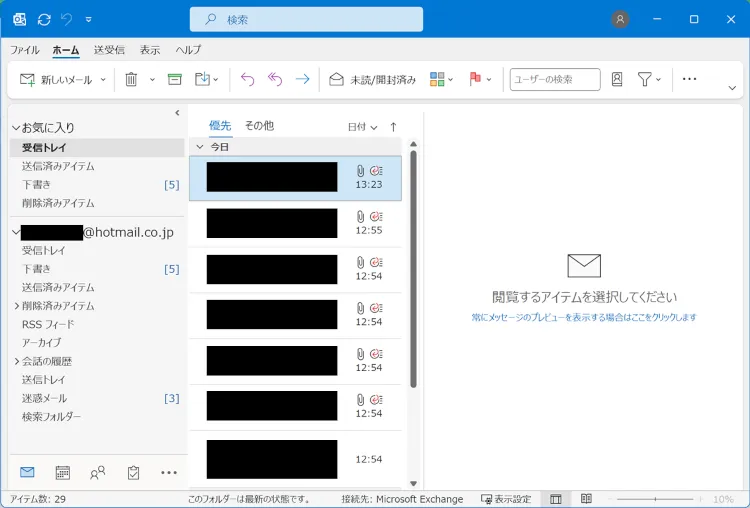The height and width of the screenshot is (508, 750).
Task: Click the Send/Receive all folders sync icon
Action: [44, 20]
